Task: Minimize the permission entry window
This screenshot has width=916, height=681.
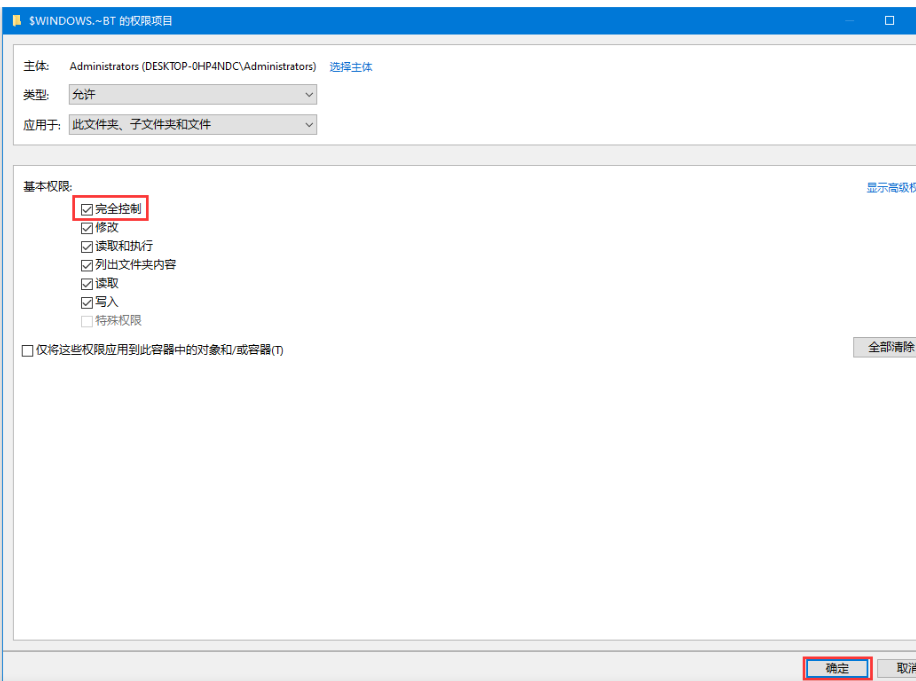Action: 850,20
